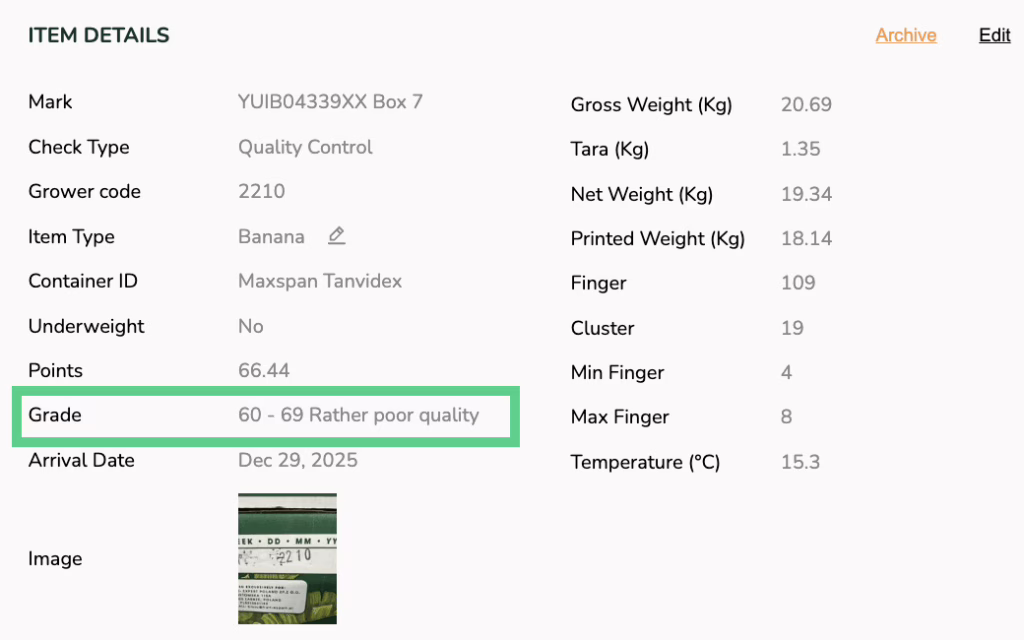Click the Finger count 109

pos(798,283)
